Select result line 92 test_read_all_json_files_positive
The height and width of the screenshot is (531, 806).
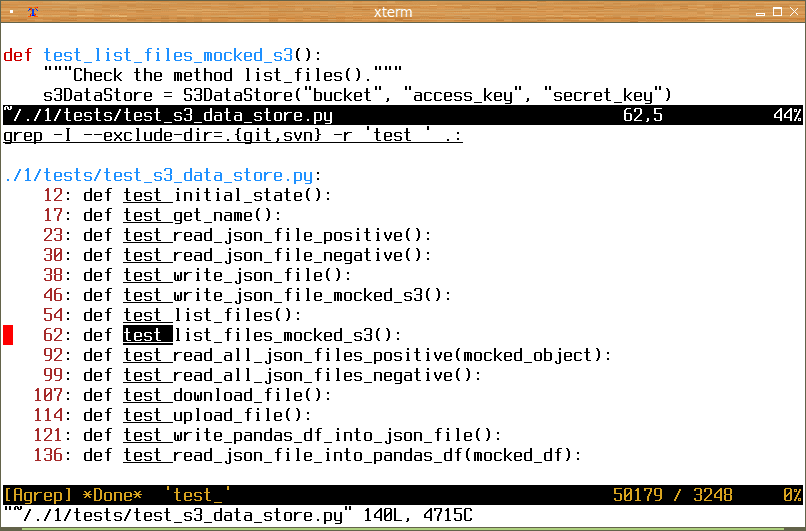pyautogui.click(x=327, y=356)
